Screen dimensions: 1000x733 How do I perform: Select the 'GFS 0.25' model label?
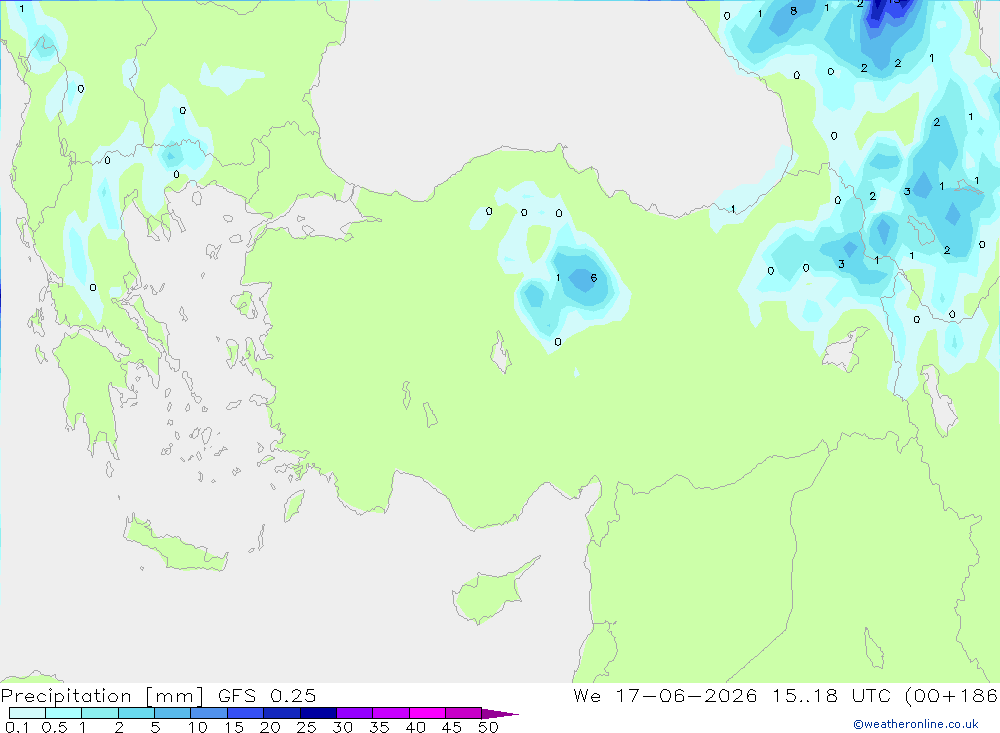tap(267, 696)
